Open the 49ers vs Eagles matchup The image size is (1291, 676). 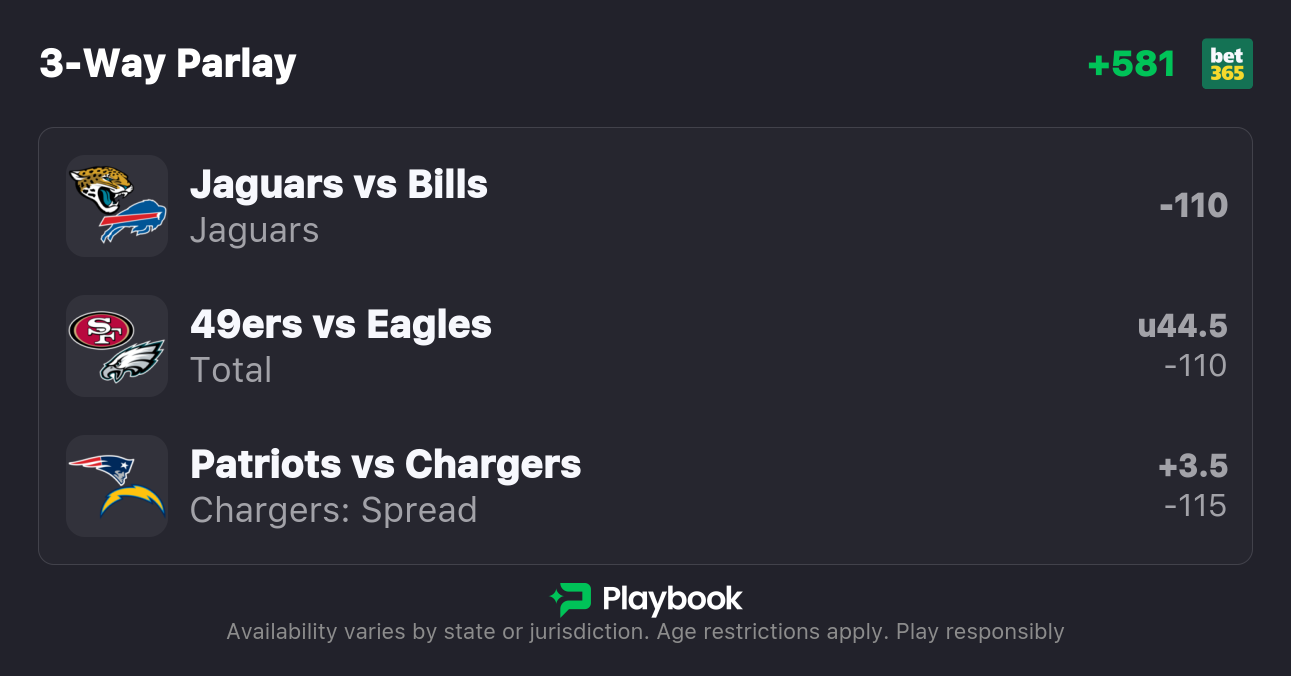341,325
